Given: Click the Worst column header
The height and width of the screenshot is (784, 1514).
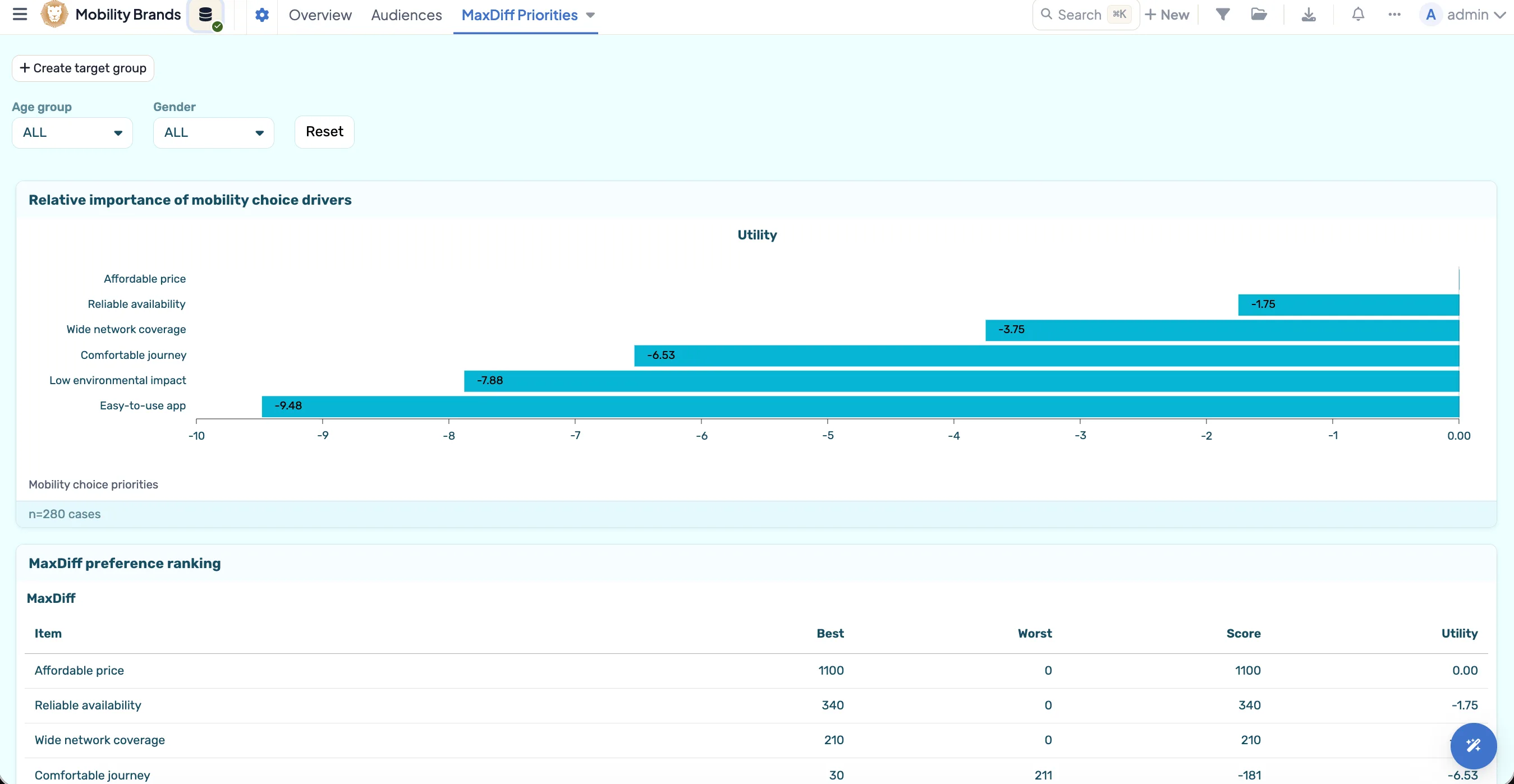Looking at the screenshot, I should (x=1034, y=633).
